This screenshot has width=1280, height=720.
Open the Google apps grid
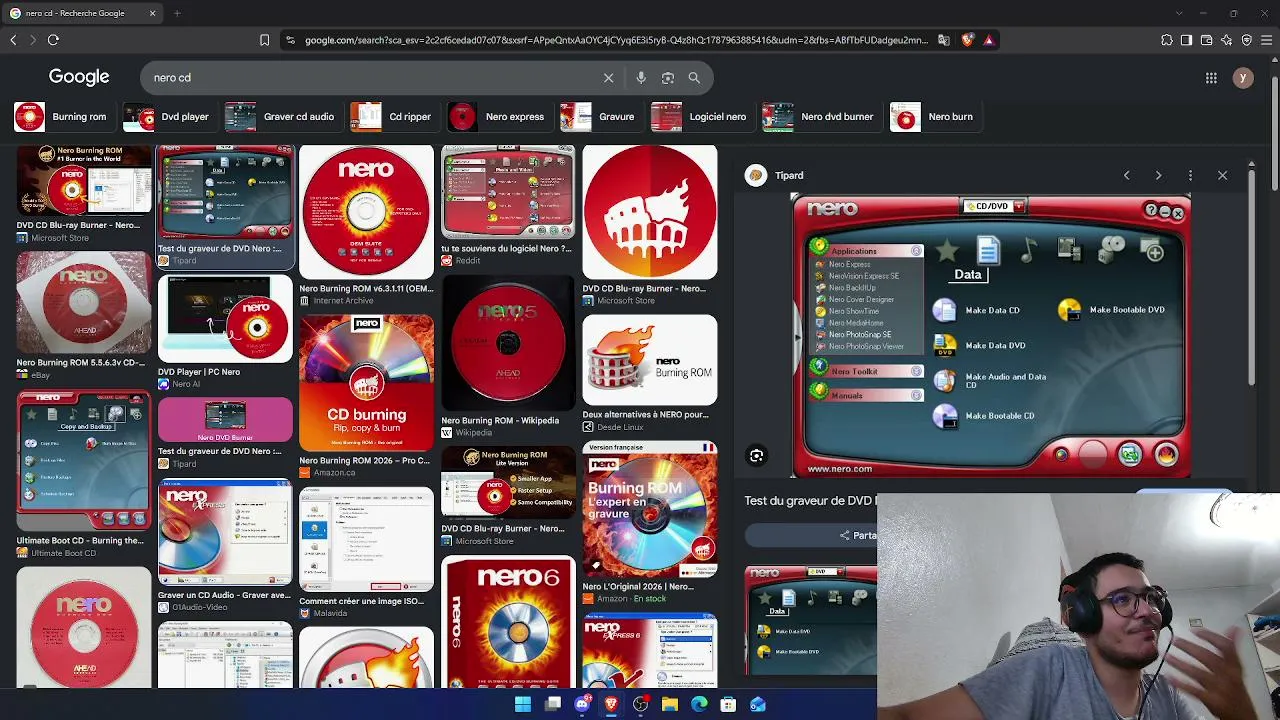[1211, 78]
